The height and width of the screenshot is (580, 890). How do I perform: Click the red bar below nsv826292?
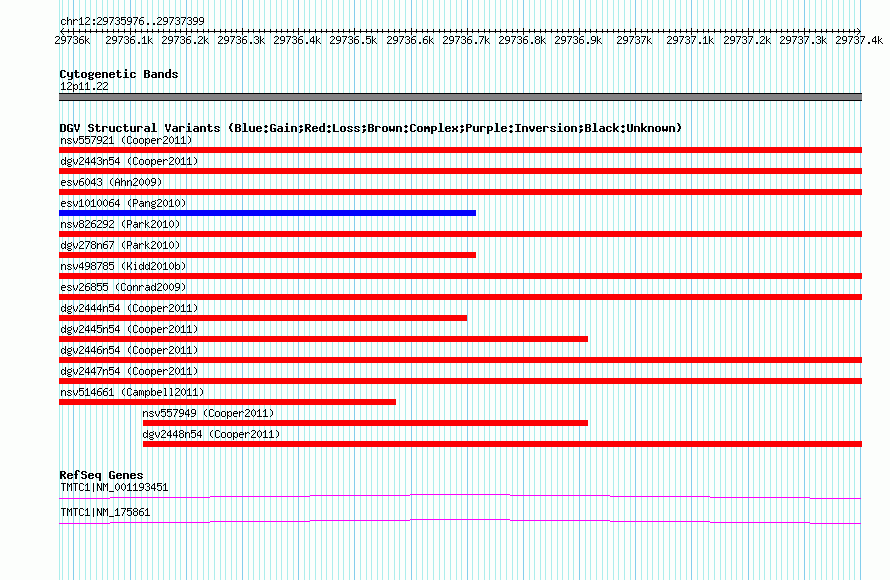click(460, 234)
